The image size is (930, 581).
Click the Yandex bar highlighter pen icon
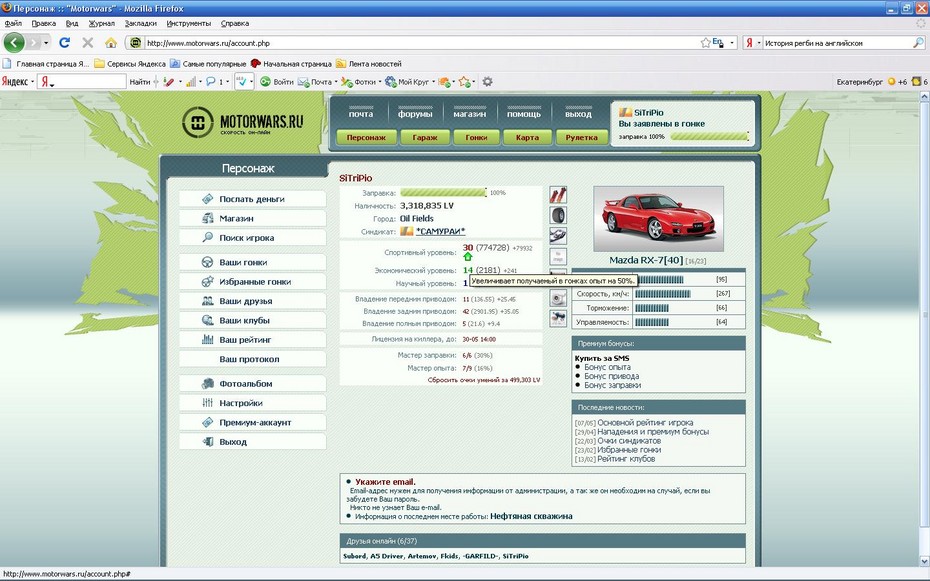coord(168,82)
